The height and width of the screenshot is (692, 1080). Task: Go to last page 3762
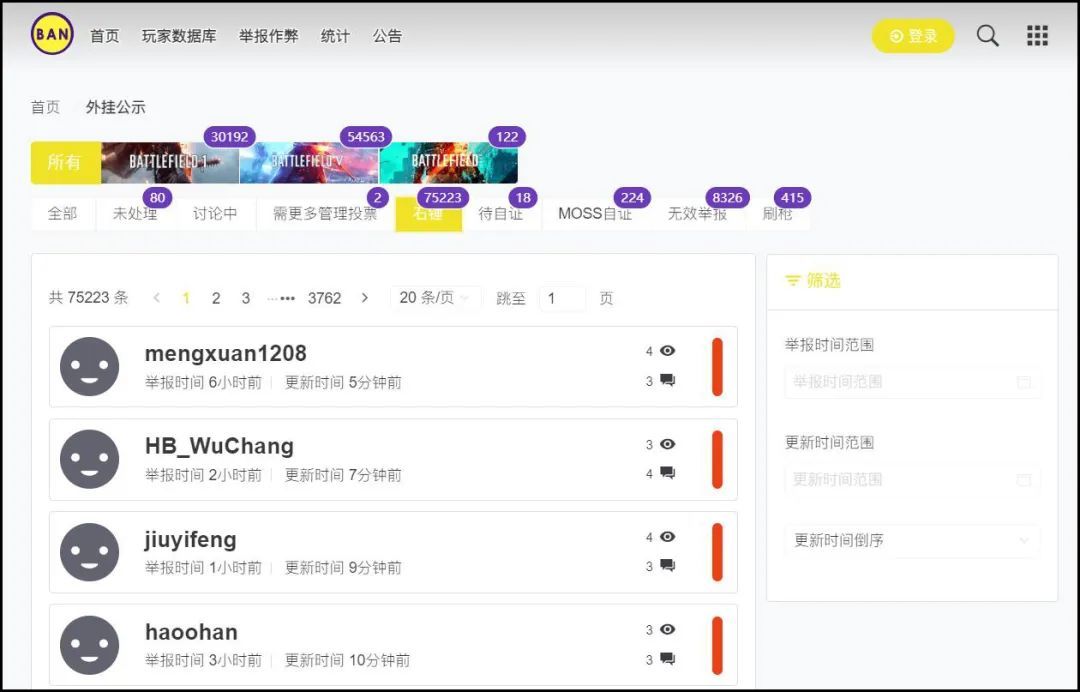324,298
